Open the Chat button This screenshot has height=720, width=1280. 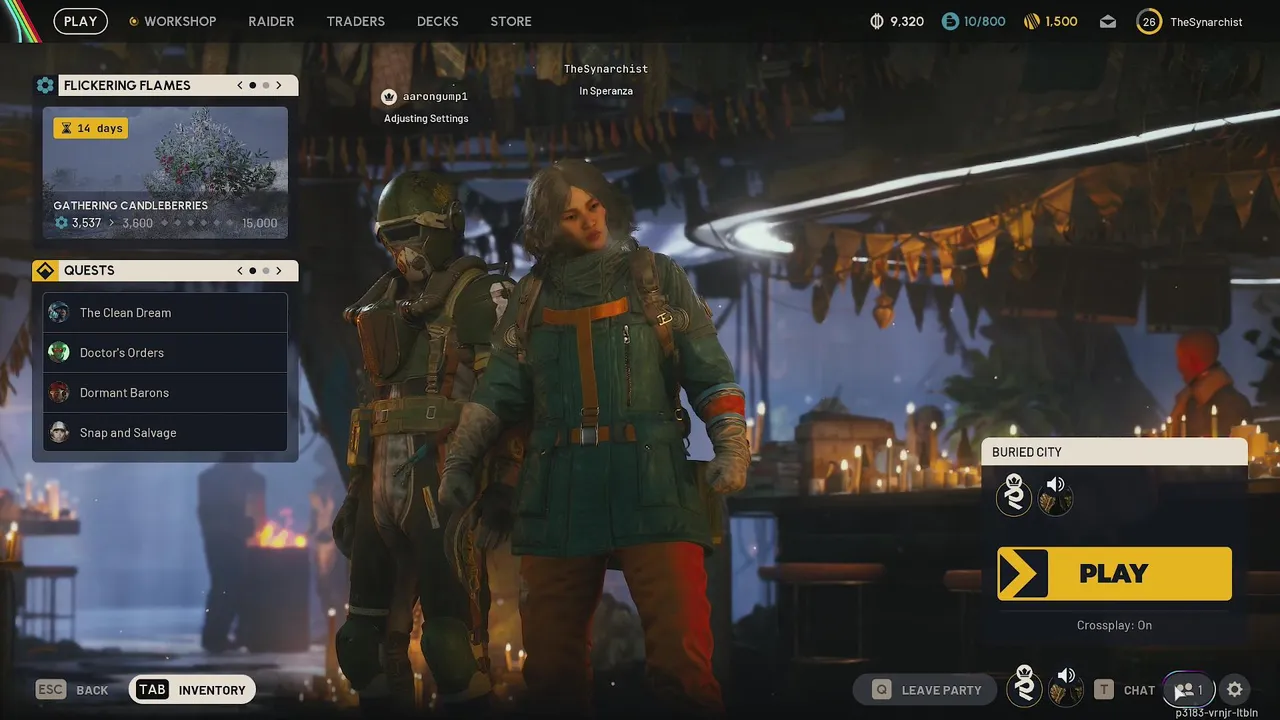click(1125, 690)
